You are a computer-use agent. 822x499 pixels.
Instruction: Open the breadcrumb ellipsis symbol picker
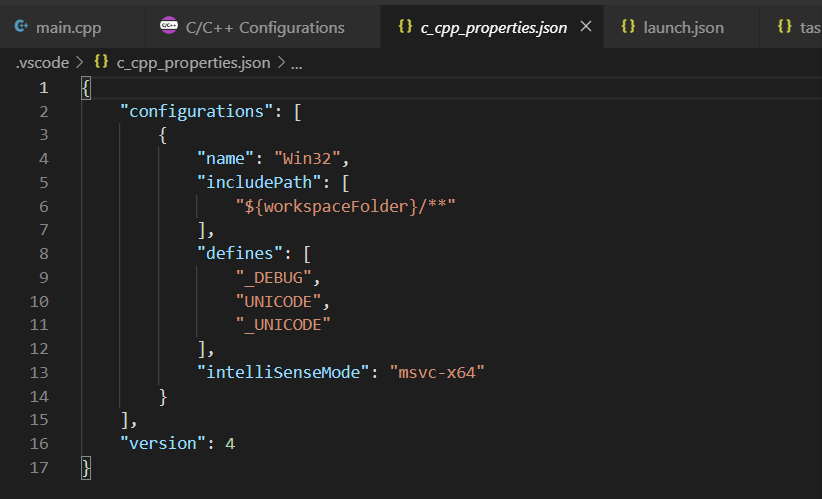[296, 64]
